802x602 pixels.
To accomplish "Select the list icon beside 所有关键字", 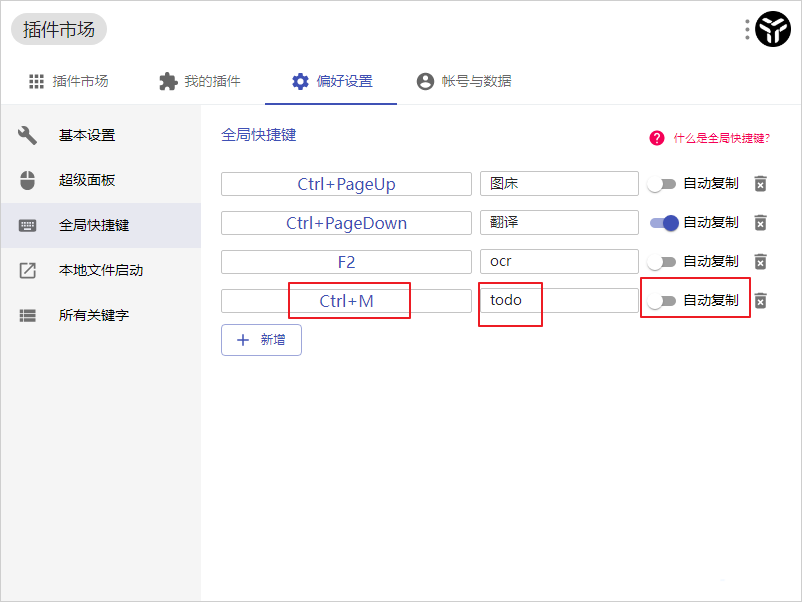I will click(26, 316).
